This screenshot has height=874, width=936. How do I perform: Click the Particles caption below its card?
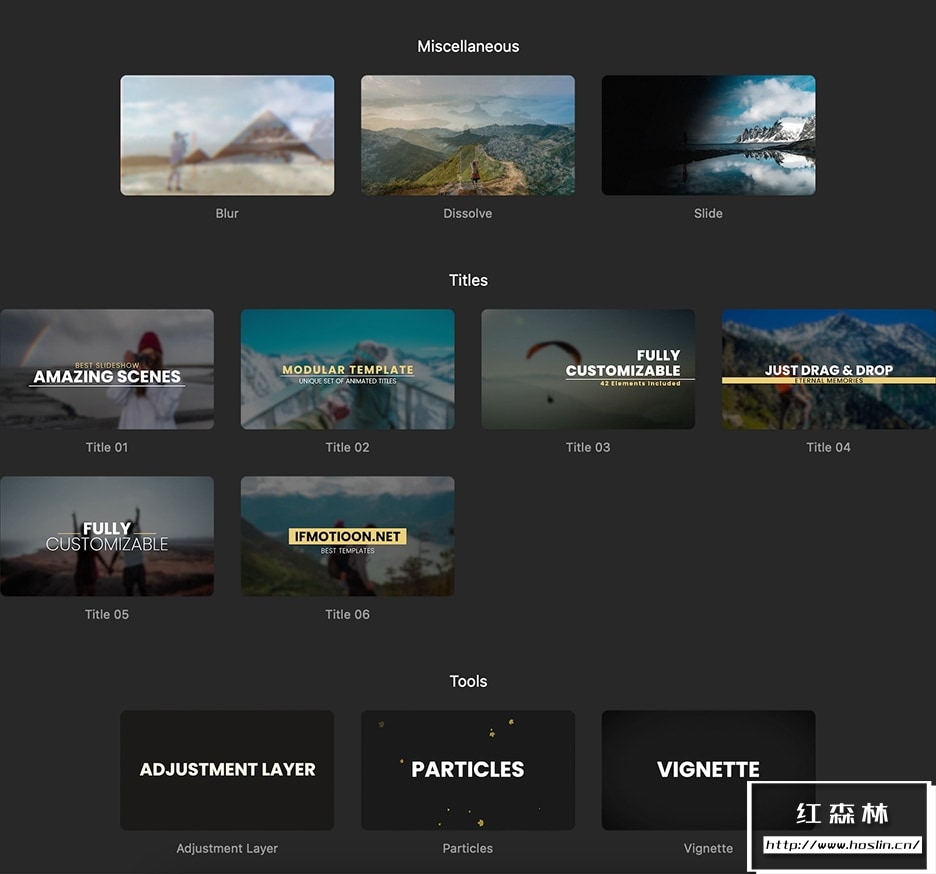click(467, 848)
